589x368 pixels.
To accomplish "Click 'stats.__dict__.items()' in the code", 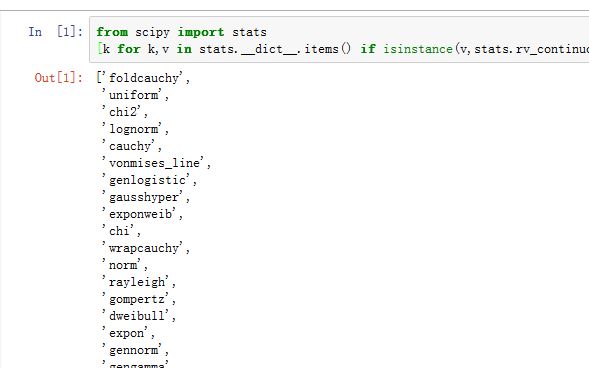I will [275, 49].
